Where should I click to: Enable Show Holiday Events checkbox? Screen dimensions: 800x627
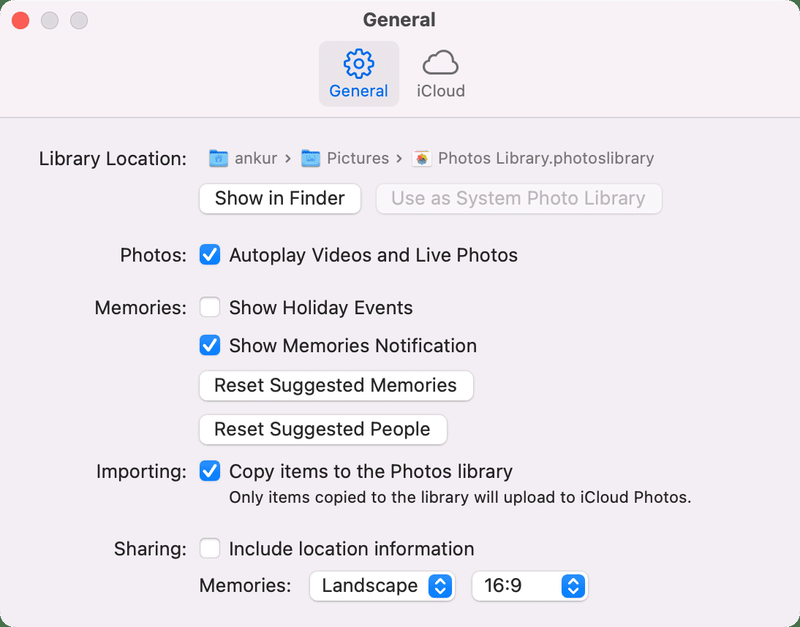[x=210, y=308]
